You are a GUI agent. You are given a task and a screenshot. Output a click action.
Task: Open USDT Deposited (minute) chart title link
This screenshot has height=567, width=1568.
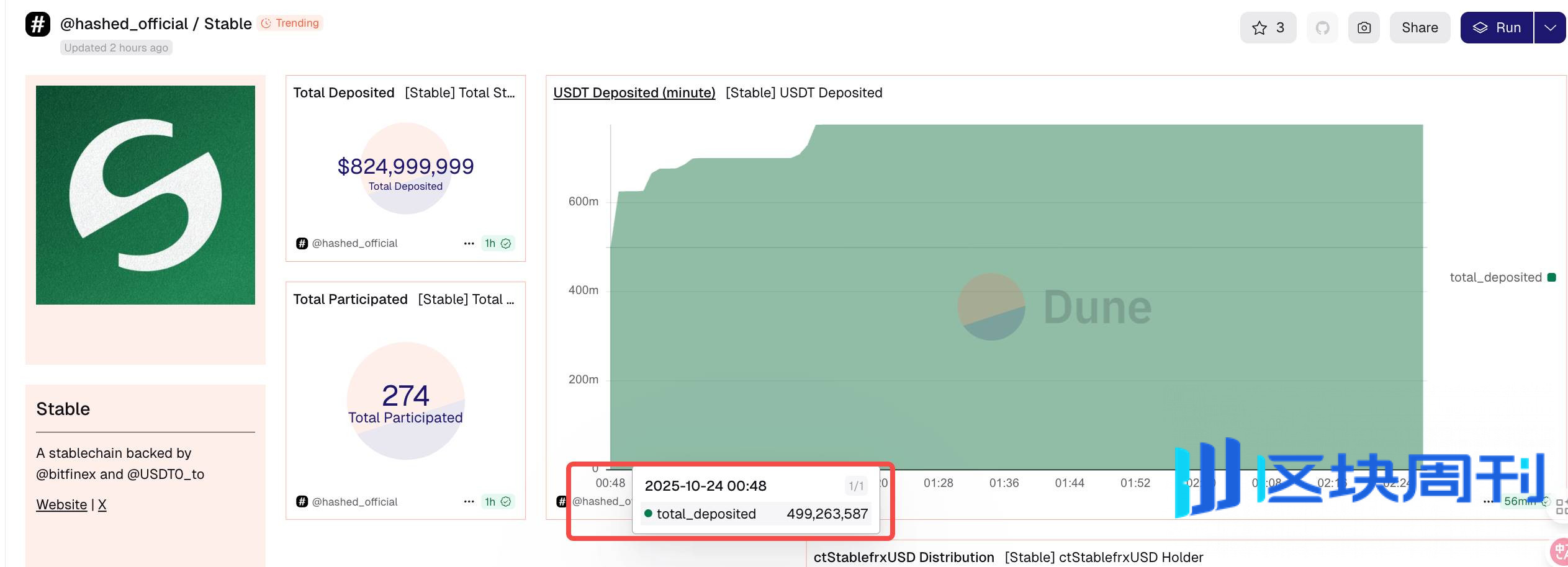tap(634, 93)
